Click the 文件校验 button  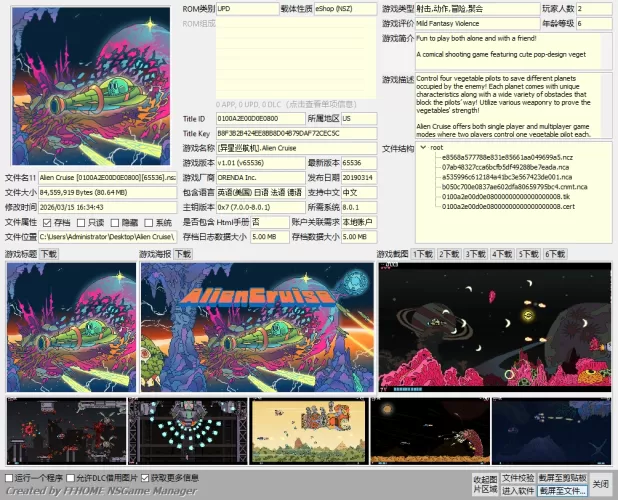coord(518,478)
